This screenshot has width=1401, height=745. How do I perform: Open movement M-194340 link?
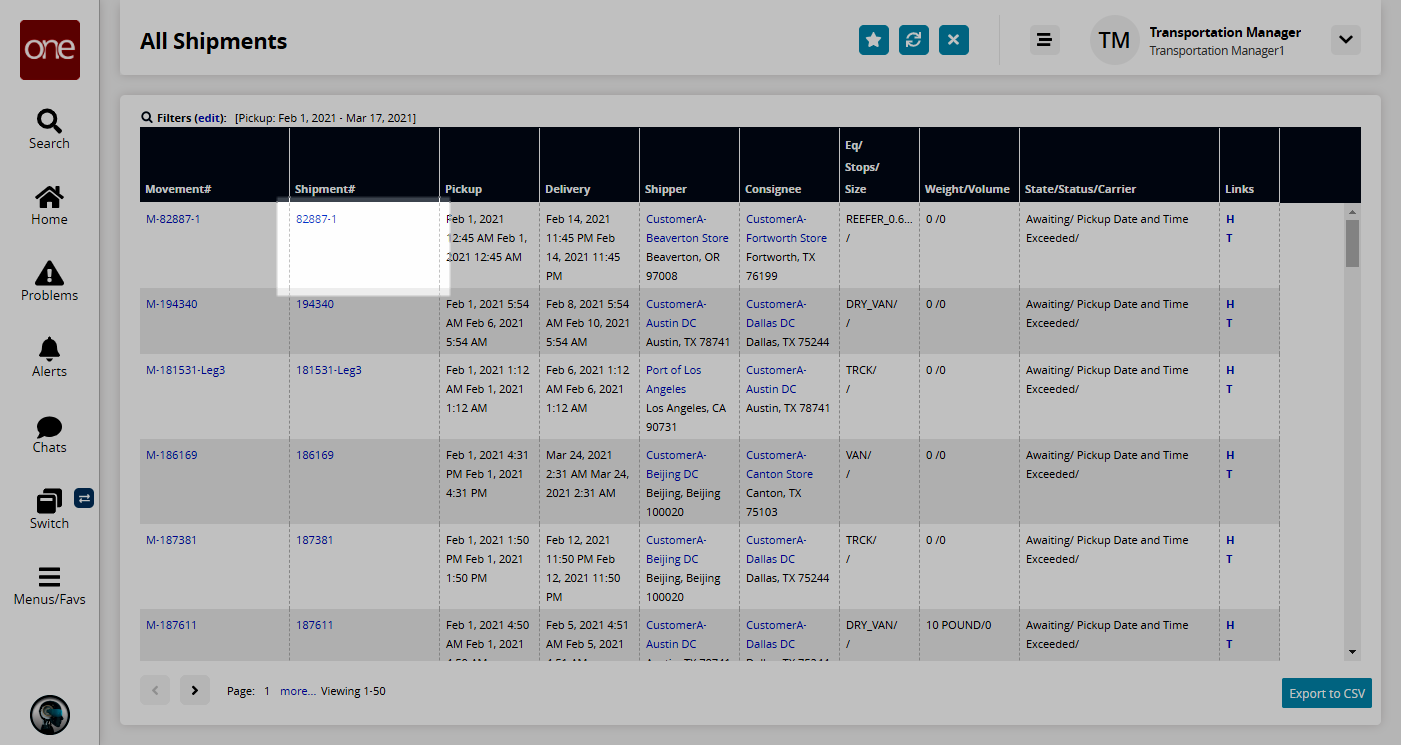[x=171, y=304]
